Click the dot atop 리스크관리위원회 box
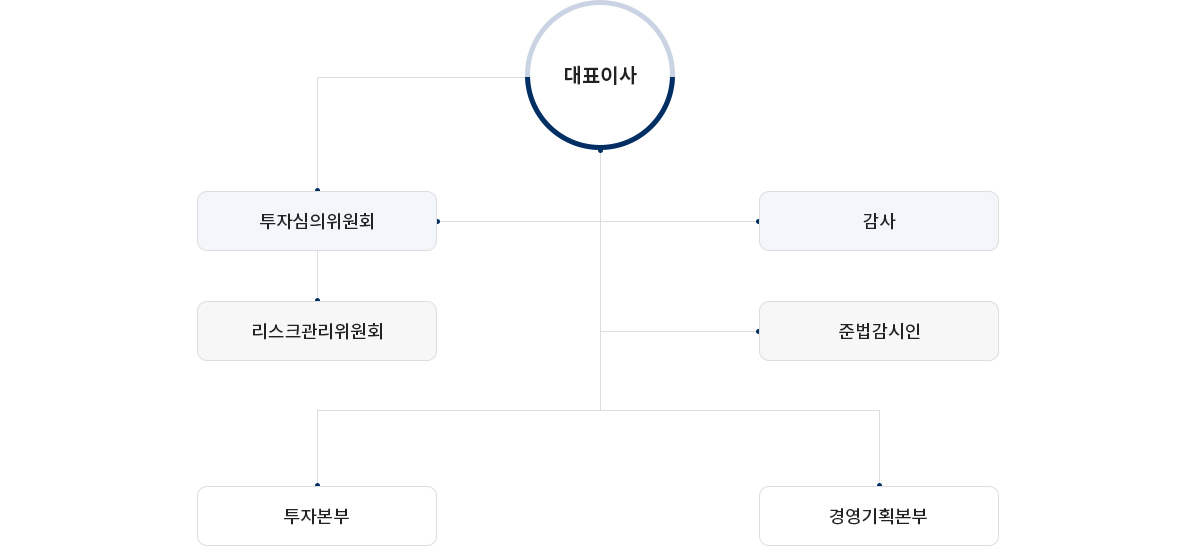This screenshot has width=1200, height=546. pos(317,300)
